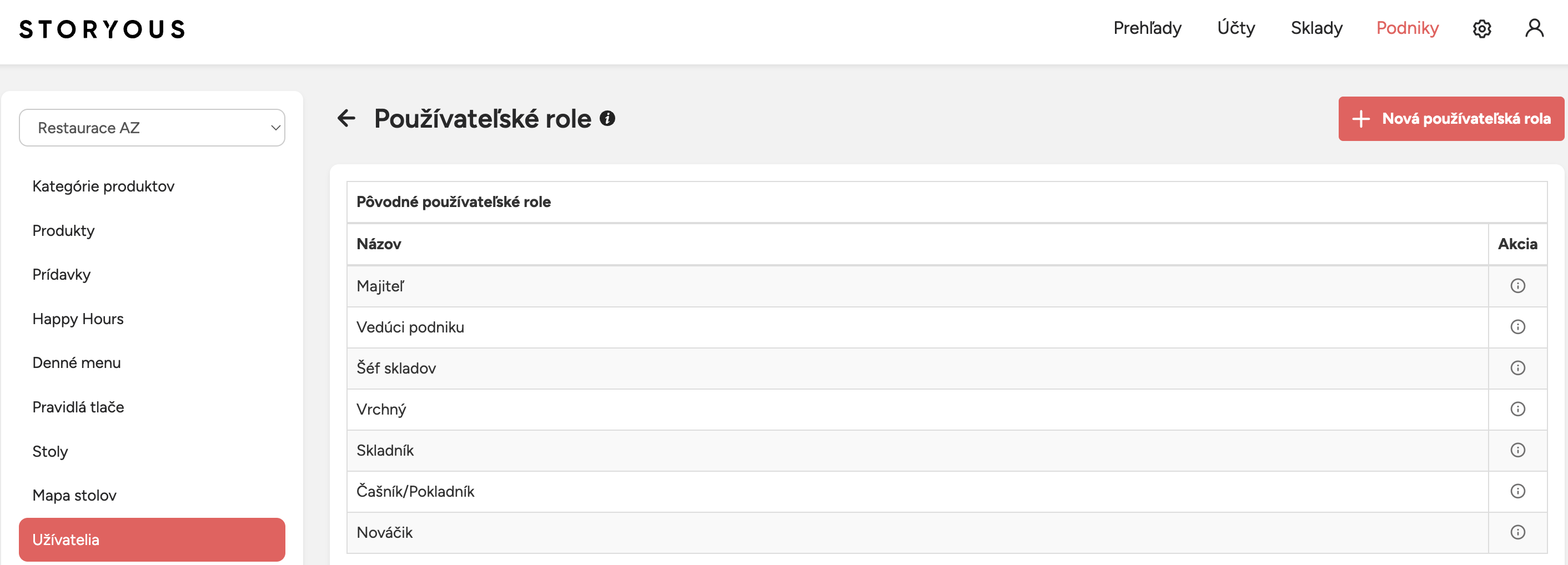Open the Sklady menu
This screenshot has height=565, width=1568.
tap(1316, 28)
